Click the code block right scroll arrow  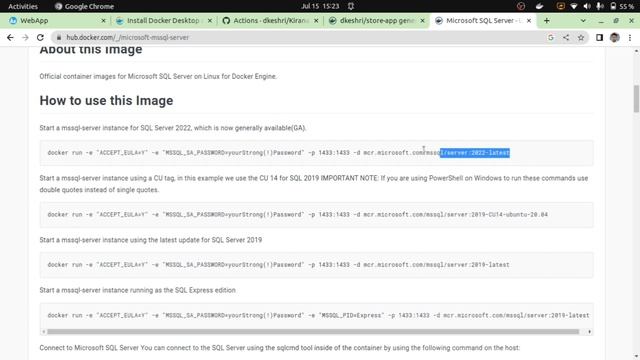(589, 332)
